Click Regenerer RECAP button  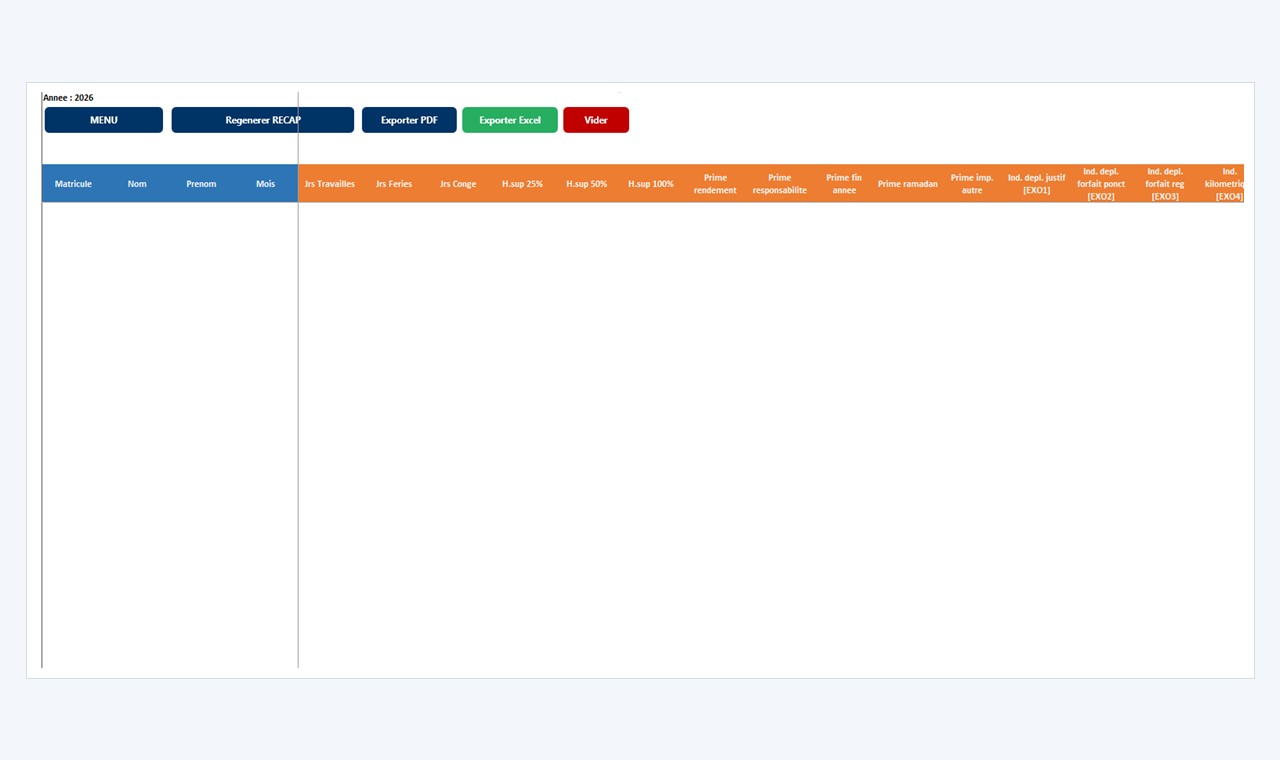tap(263, 120)
